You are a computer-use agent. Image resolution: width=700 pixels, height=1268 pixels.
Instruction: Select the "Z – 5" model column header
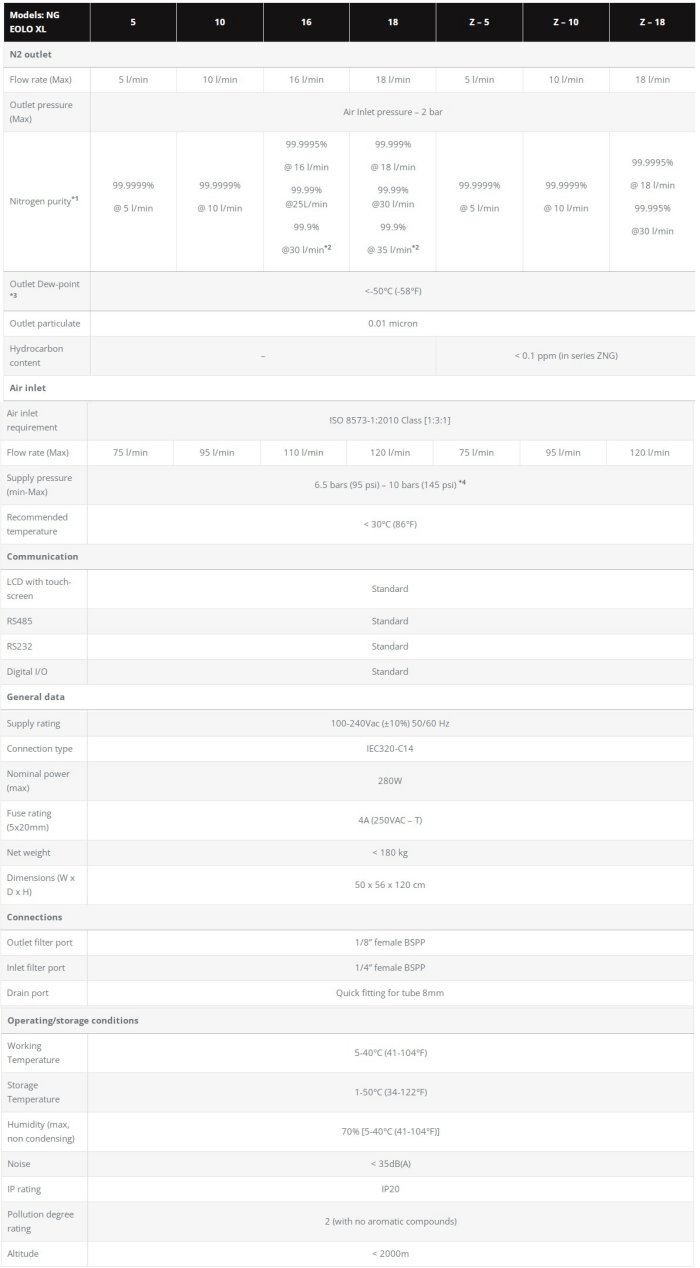[479, 22]
